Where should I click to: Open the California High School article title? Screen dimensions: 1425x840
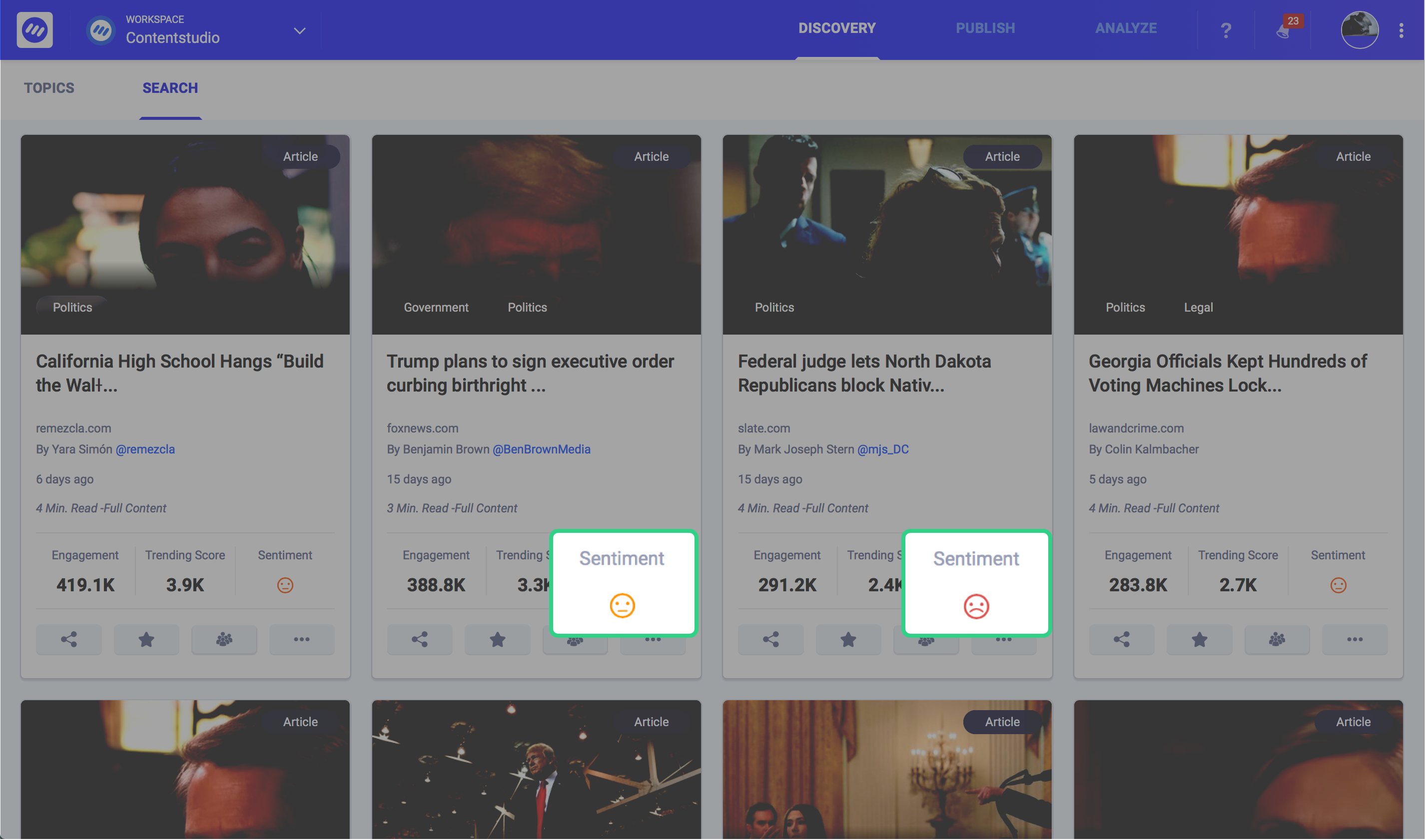tap(179, 374)
